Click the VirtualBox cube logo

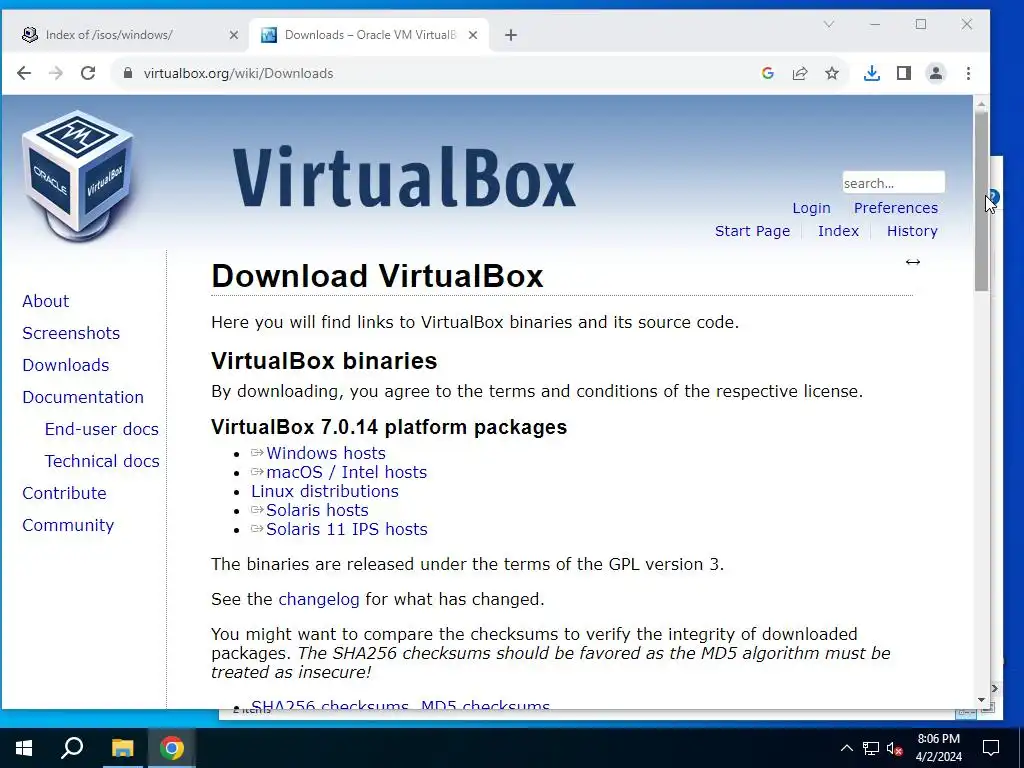78,174
